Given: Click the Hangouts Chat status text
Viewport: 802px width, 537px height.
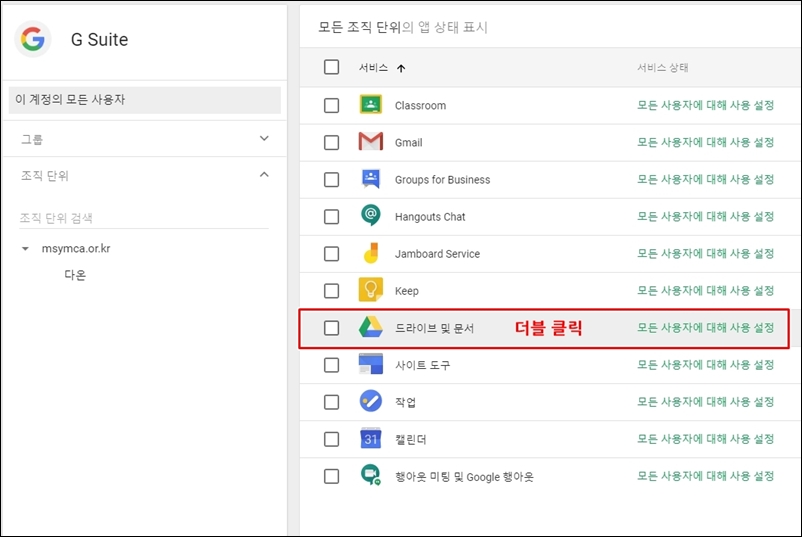Looking at the screenshot, I should tap(705, 216).
